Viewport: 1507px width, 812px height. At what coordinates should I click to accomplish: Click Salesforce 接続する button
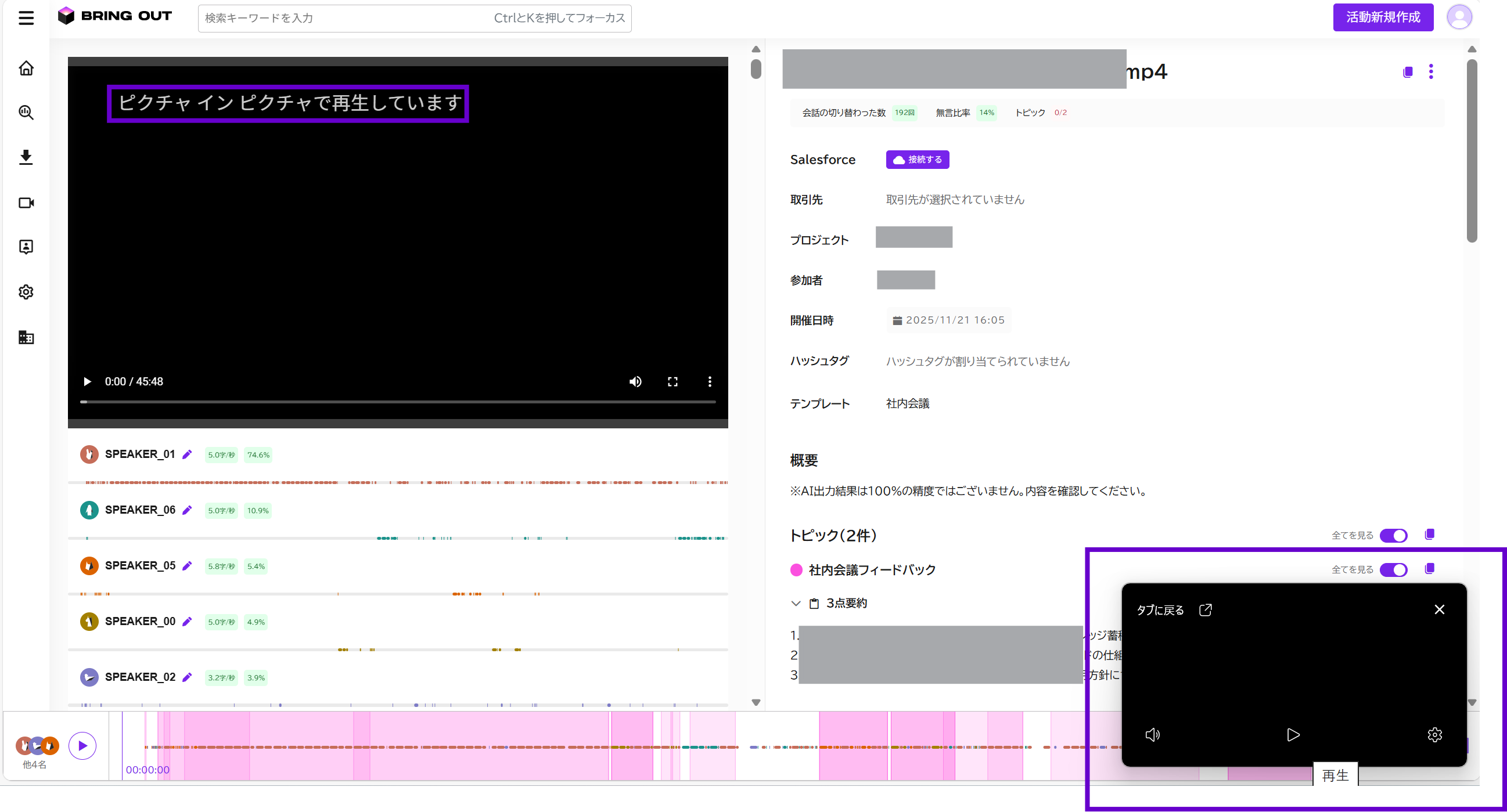(x=918, y=160)
